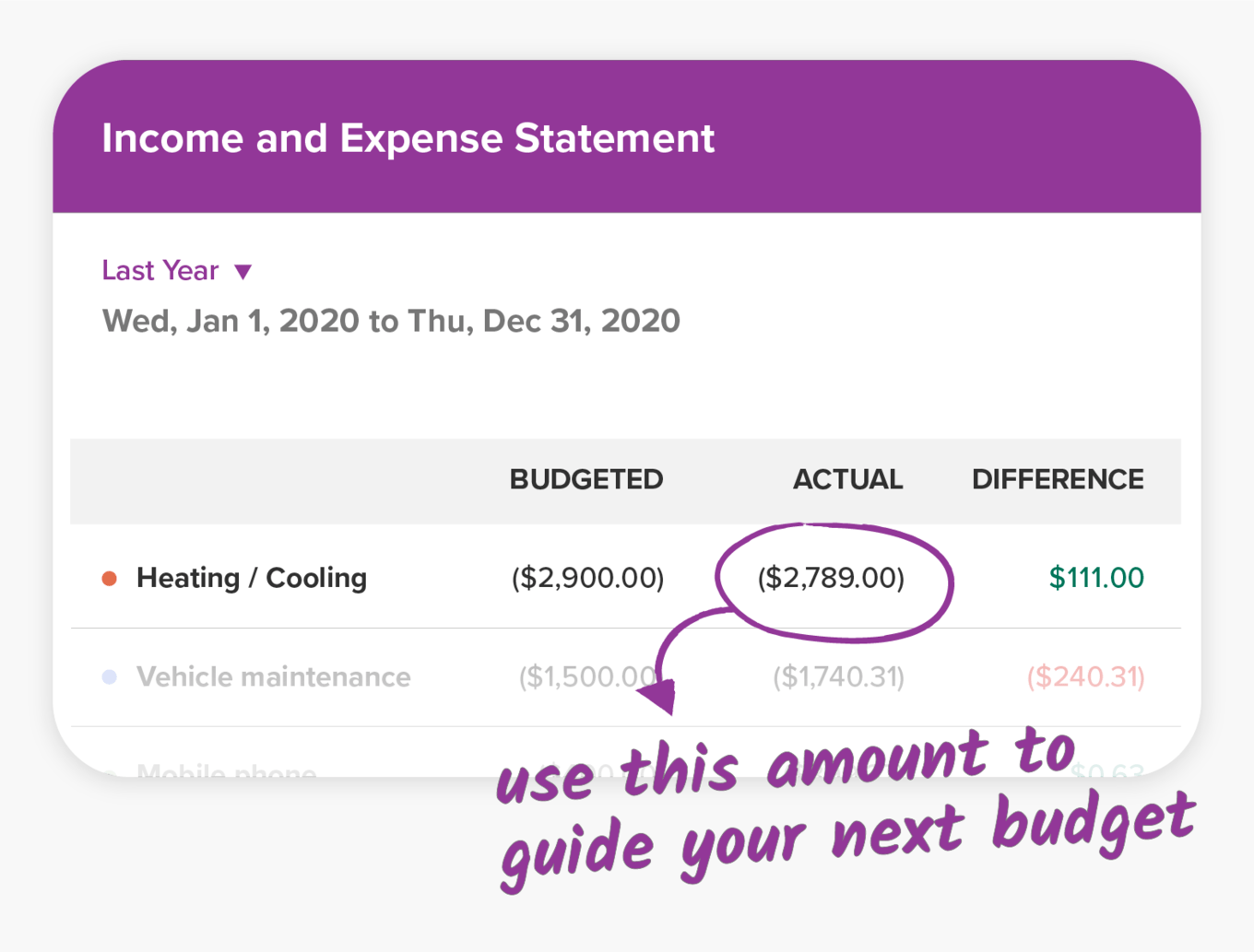Viewport: 1254px width, 952px height.
Task: Select the Mobile phone row
Action: click(x=225, y=773)
